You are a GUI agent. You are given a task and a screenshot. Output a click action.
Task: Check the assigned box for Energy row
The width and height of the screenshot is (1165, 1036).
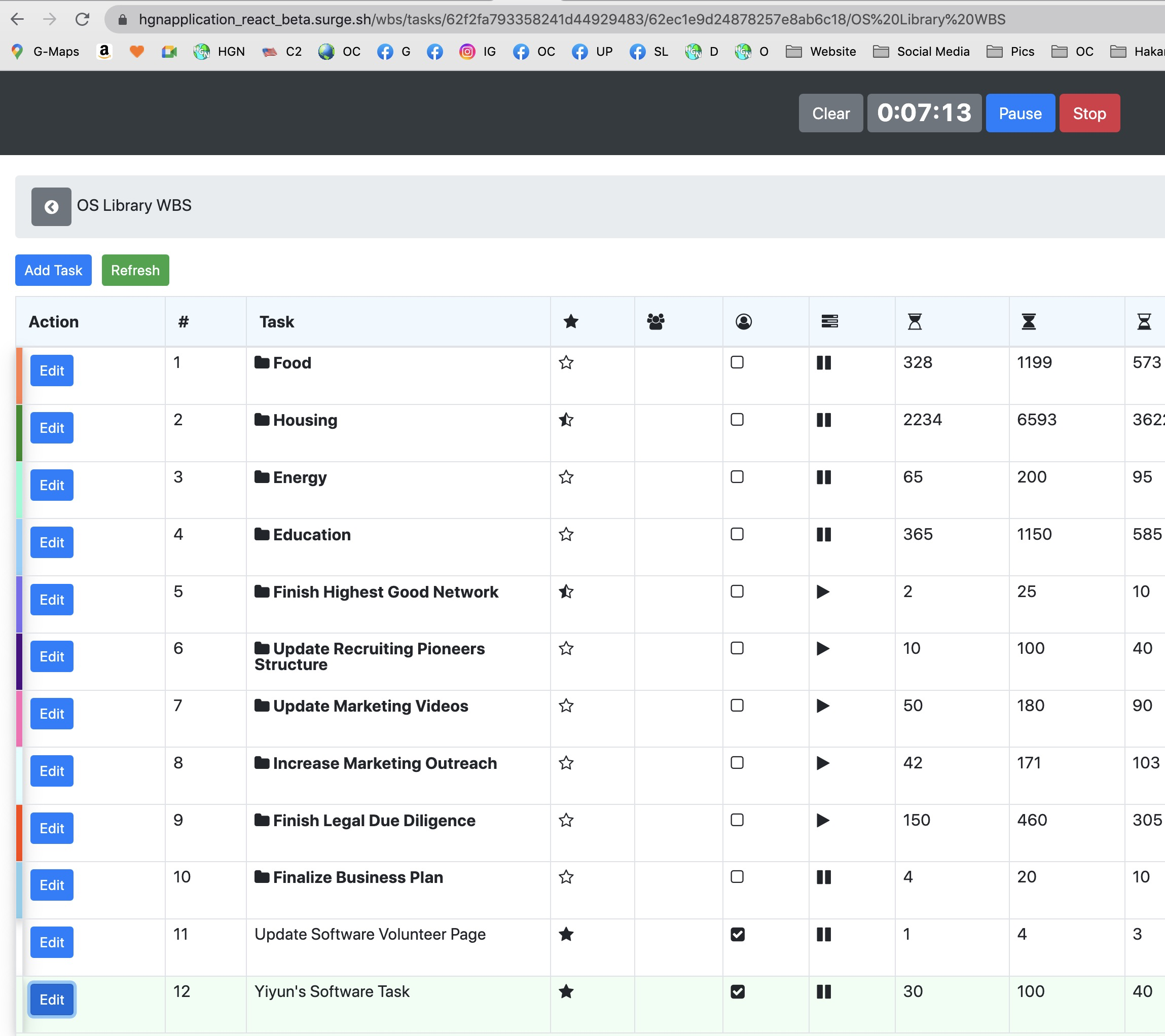[737, 477]
